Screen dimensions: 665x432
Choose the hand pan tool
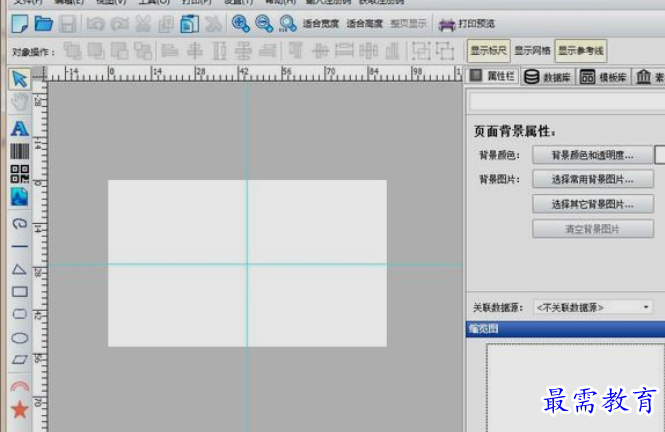20,102
